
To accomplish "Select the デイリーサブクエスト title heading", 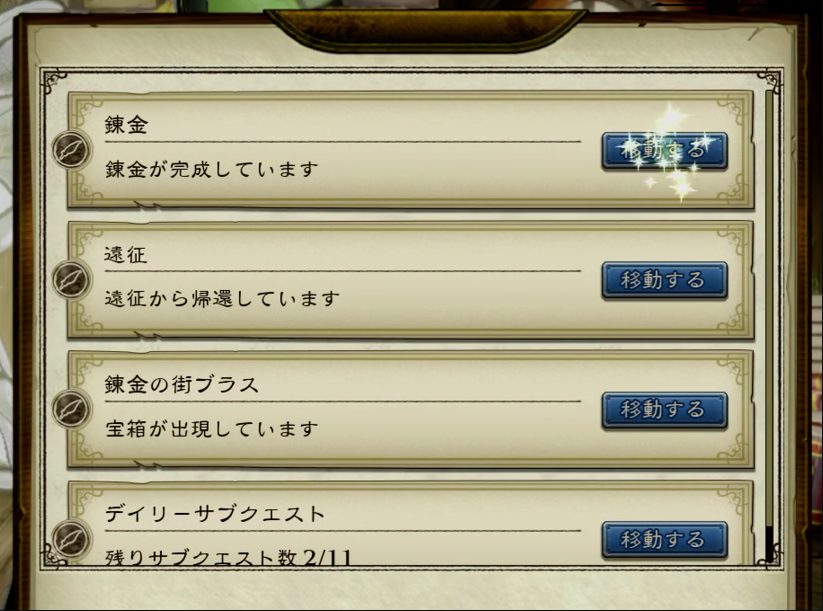I will [x=215, y=514].
